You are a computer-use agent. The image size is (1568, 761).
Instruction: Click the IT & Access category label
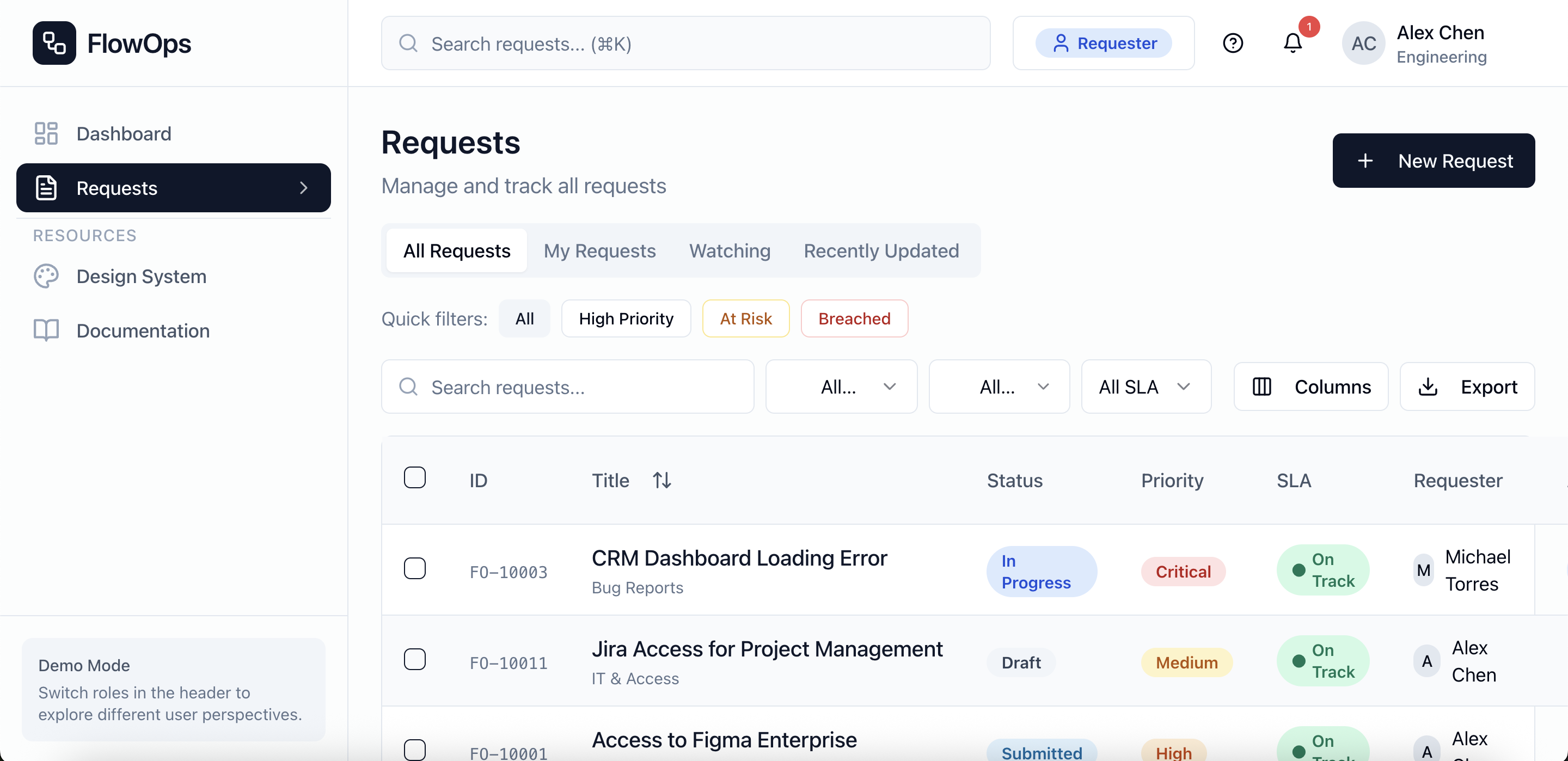tap(635, 678)
